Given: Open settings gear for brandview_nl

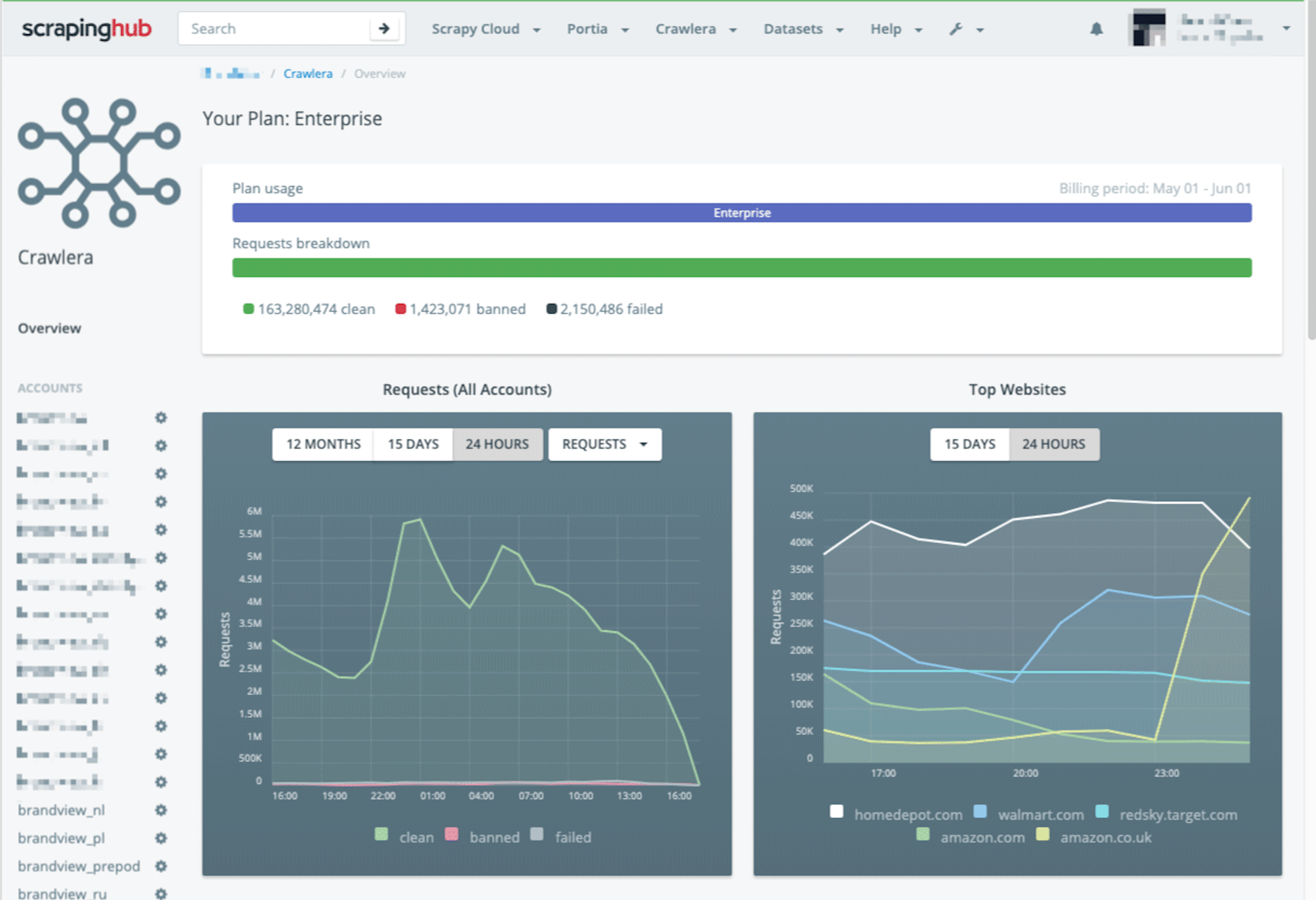Looking at the screenshot, I should 161,810.
